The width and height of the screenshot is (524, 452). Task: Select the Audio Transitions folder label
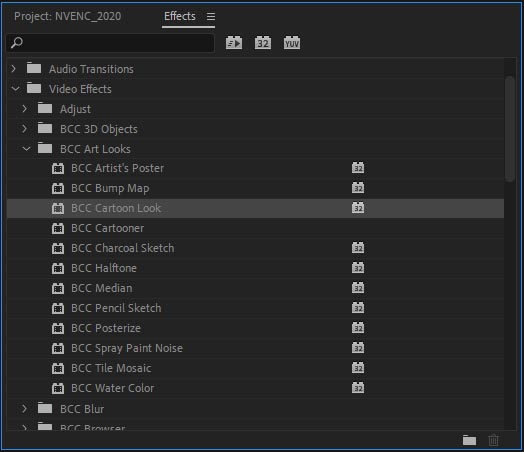coord(91,69)
